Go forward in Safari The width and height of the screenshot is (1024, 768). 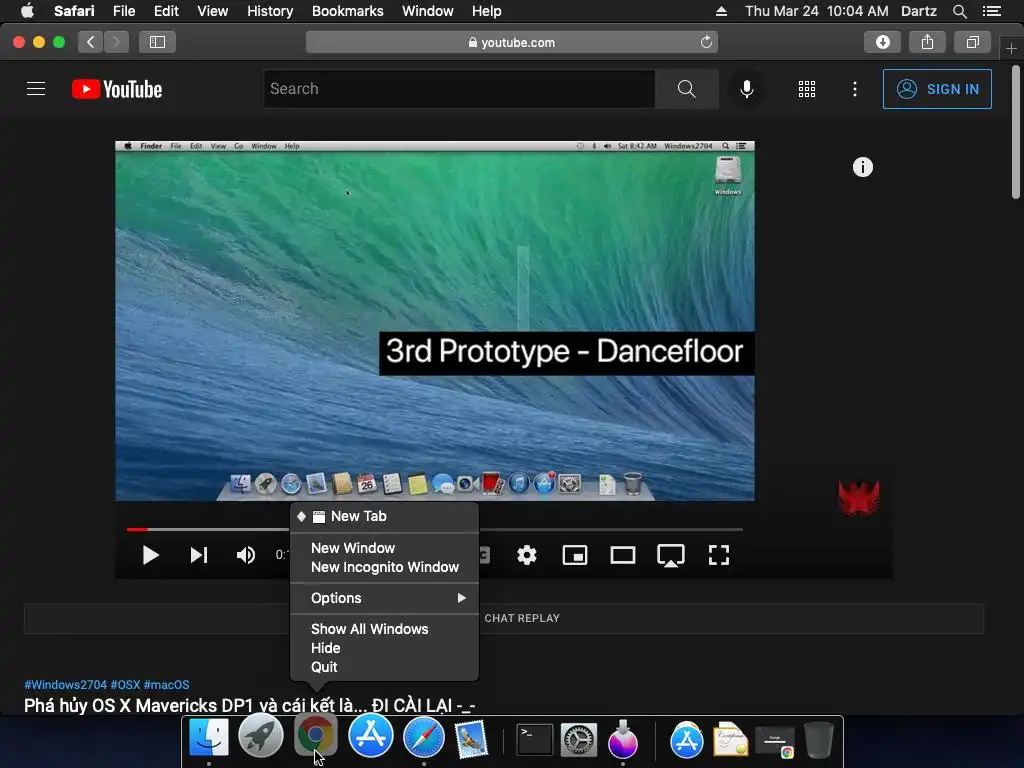click(116, 42)
